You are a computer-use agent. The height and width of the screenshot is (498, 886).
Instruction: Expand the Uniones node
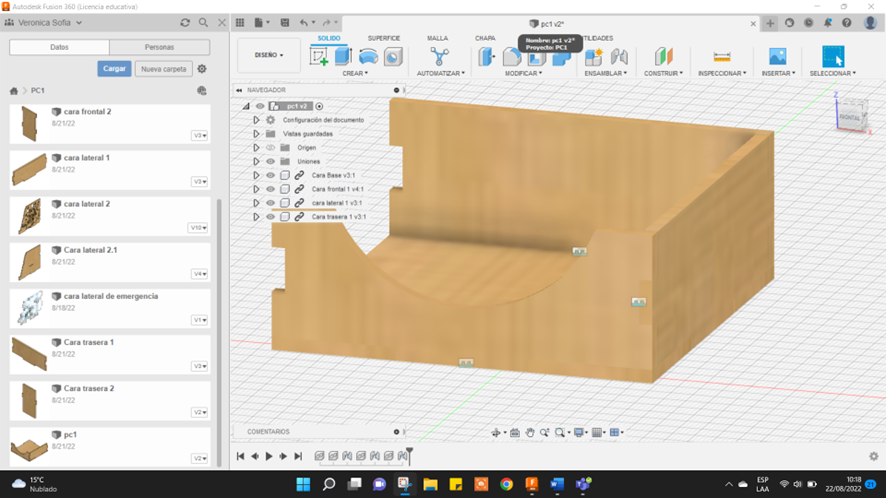pos(256,161)
